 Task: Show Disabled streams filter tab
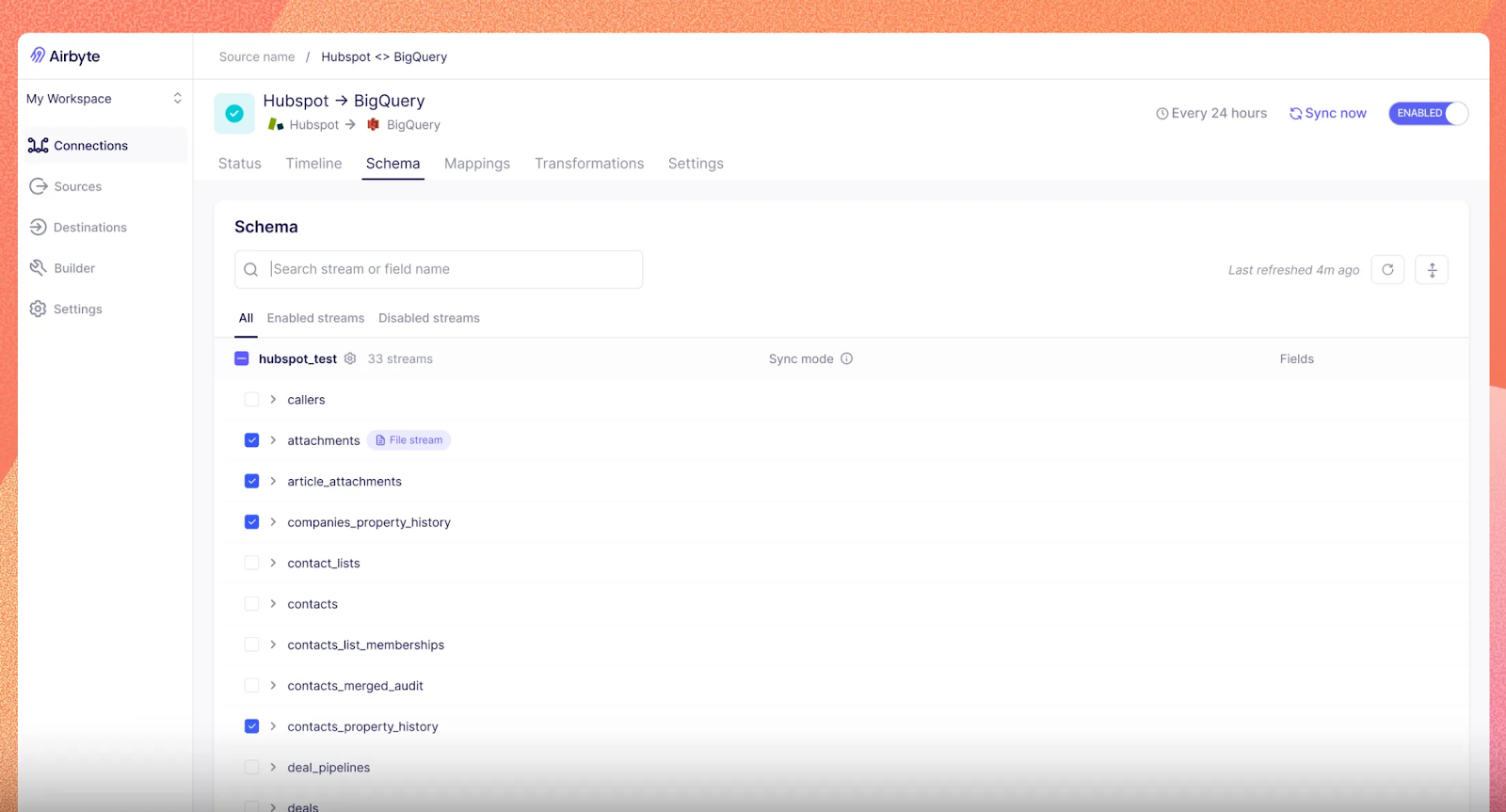click(429, 318)
